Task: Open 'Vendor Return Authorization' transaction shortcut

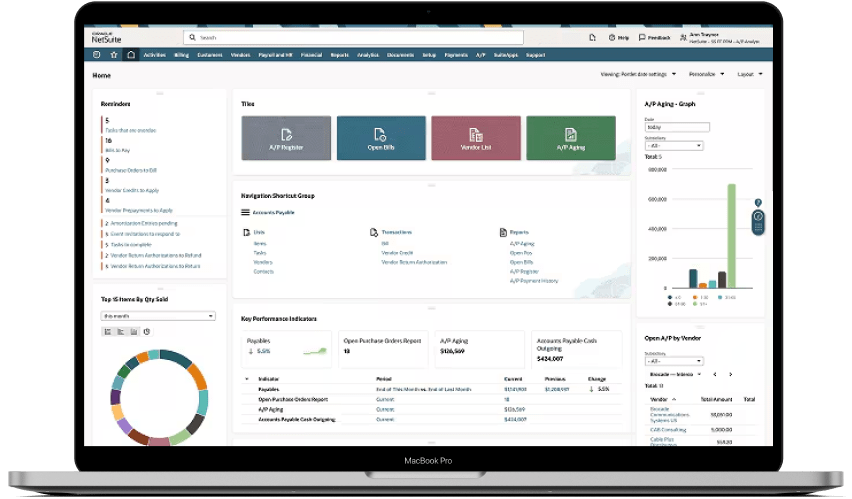Action: click(x=415, y=262)
